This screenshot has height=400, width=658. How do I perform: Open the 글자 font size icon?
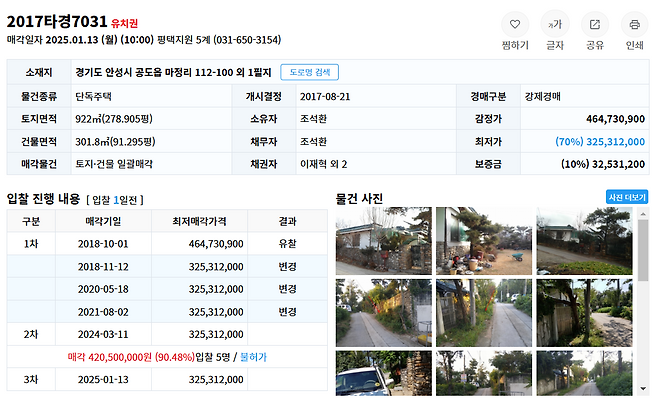point(555,25)
